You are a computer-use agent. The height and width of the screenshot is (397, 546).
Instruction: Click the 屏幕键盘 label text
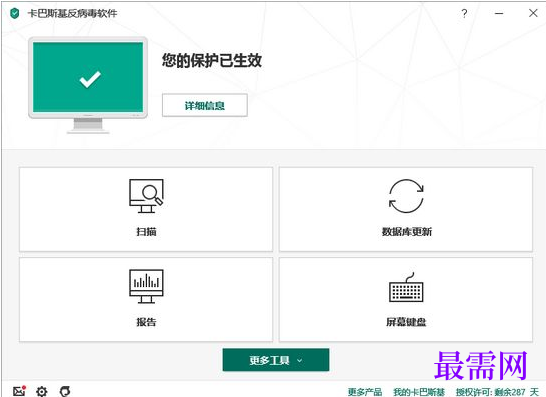(x=406, y=322)
